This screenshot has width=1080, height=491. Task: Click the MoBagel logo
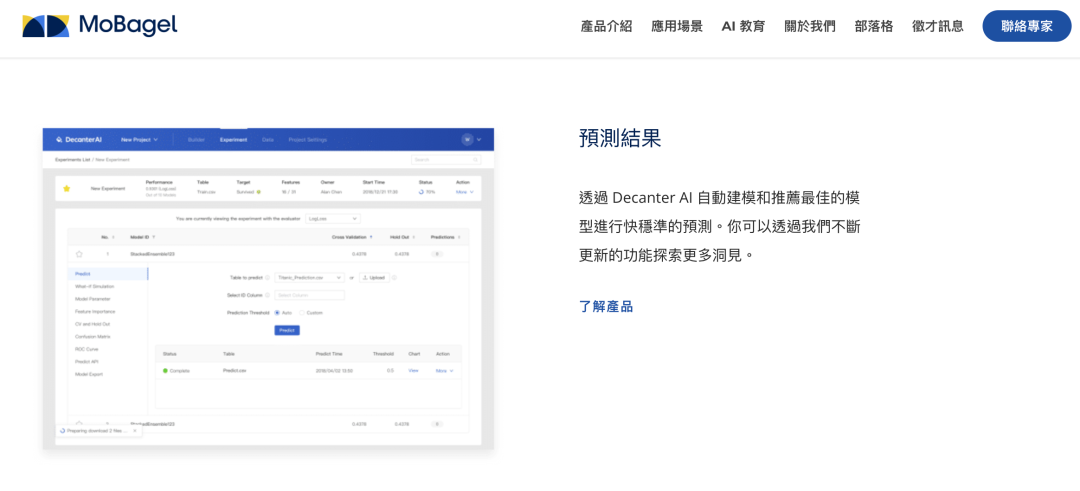coord(100,26)
